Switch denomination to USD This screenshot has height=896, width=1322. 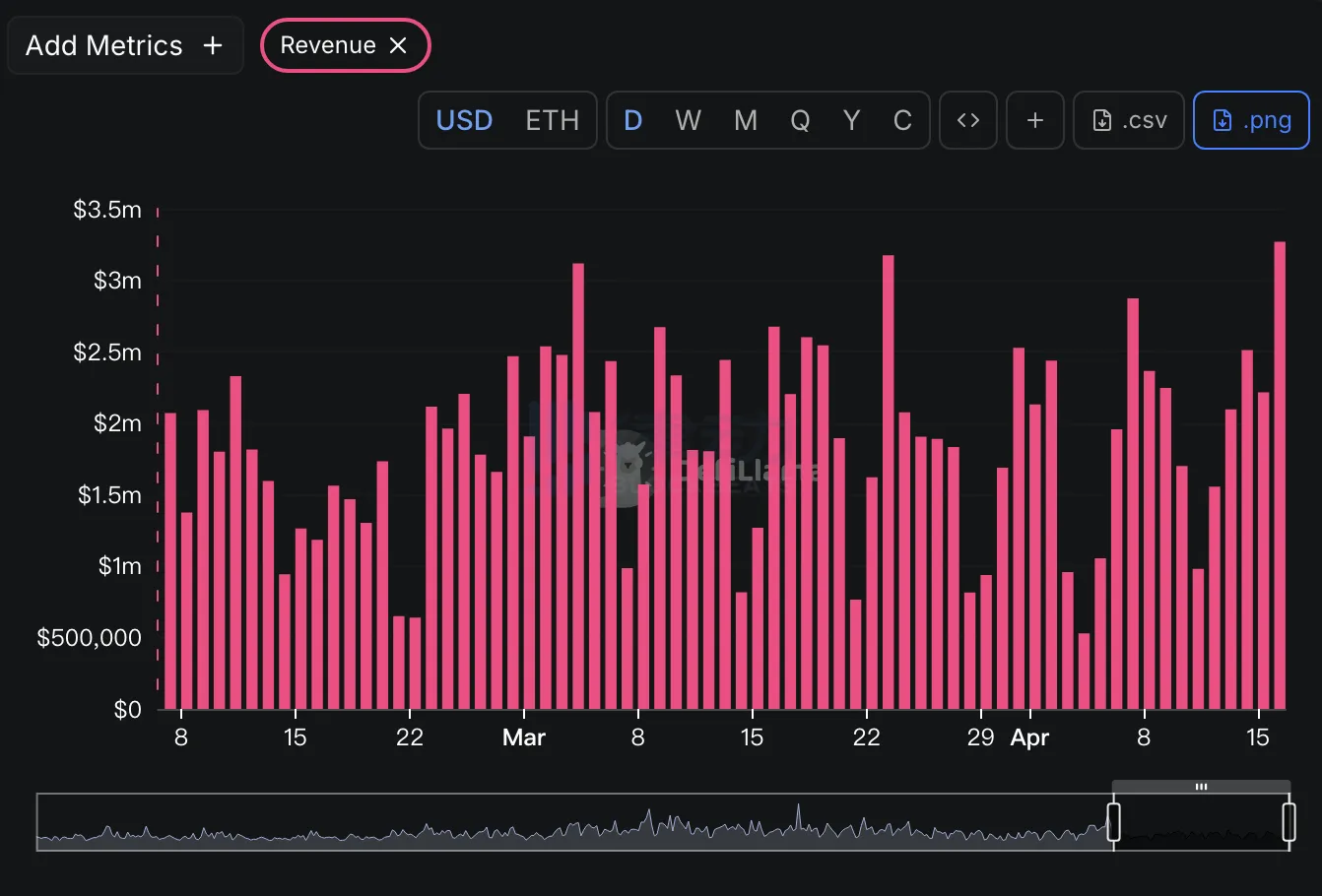point(464,120)
